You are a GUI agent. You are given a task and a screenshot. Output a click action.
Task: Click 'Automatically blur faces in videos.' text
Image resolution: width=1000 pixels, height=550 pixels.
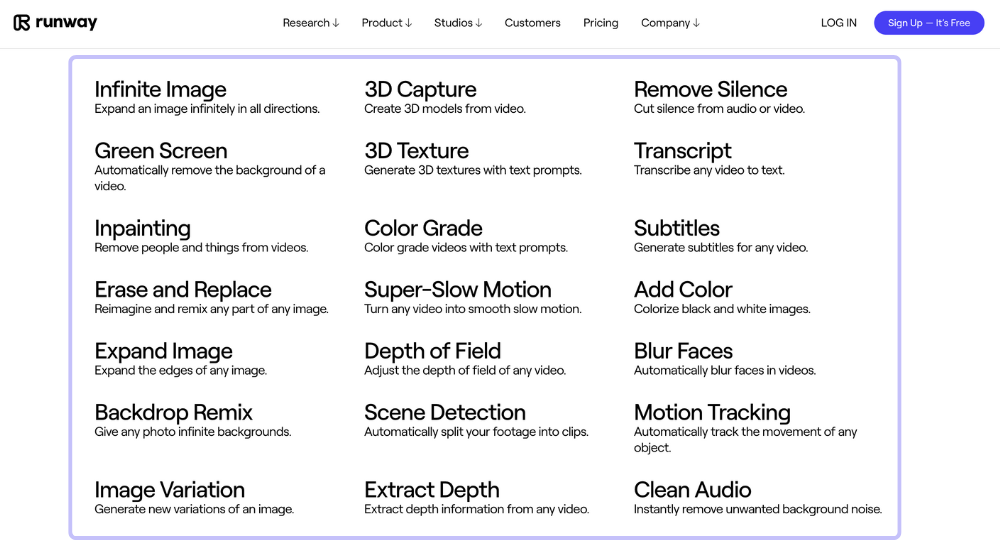pos(725,371)
